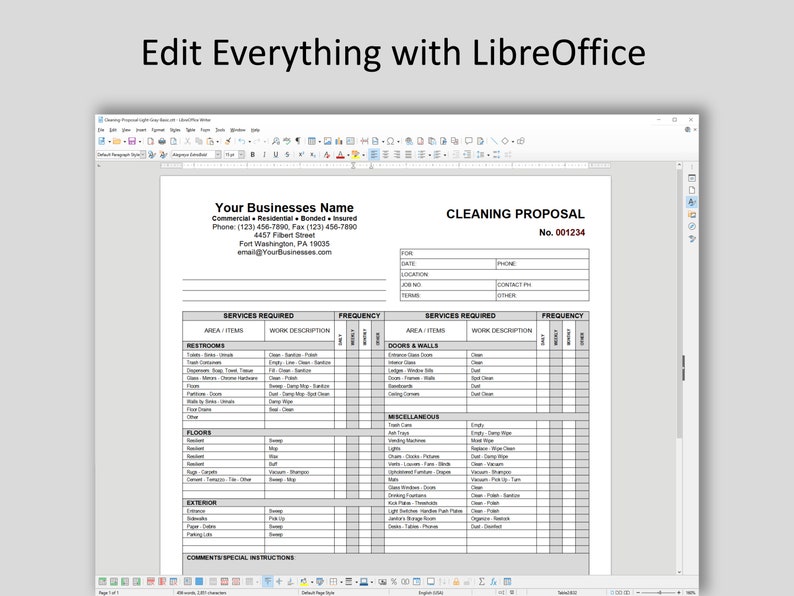Screen dimensions: 794x596
Task: Click the Sum sigma icon
Action: 482,582
